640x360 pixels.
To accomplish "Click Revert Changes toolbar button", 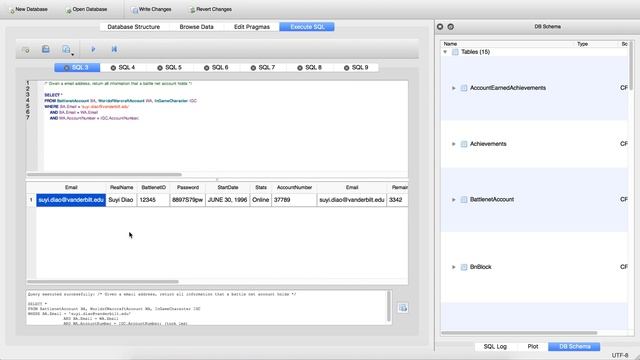I will pyautogui.click(x=211, y=9).
